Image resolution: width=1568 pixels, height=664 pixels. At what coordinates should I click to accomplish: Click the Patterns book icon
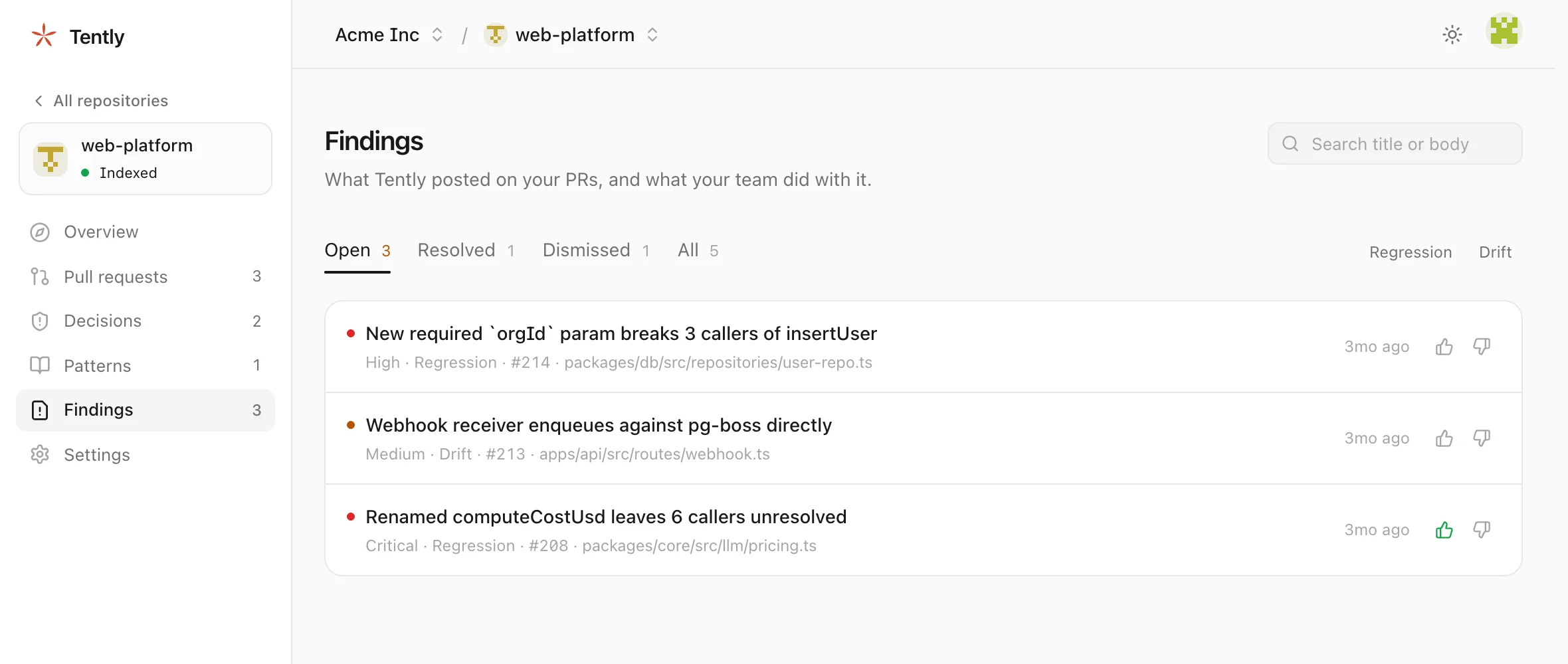[x=40, y=365]
